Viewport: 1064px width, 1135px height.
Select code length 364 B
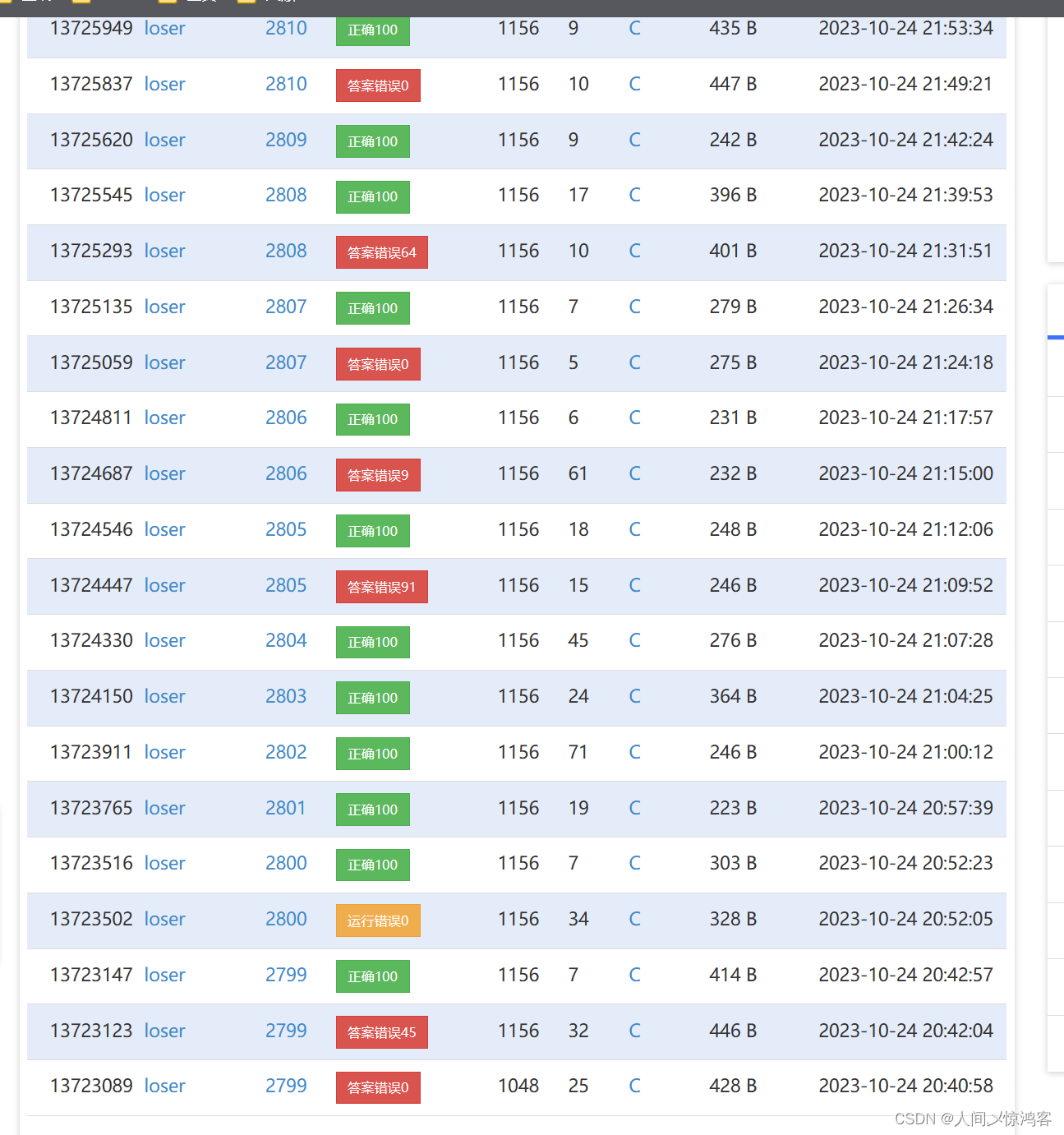733,696
